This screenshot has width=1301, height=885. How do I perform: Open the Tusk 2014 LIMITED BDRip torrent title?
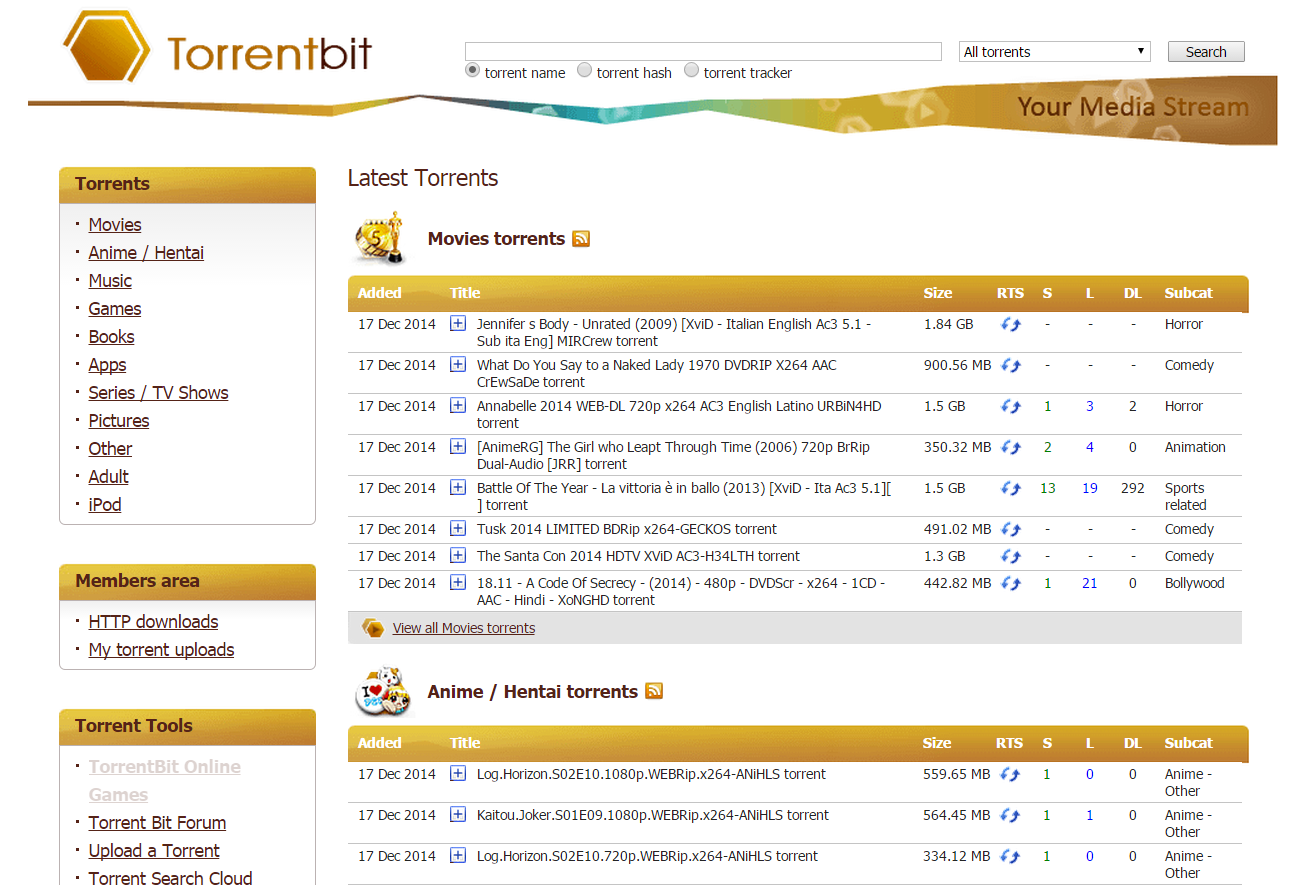pyautogui.click(x=627, y=529)
